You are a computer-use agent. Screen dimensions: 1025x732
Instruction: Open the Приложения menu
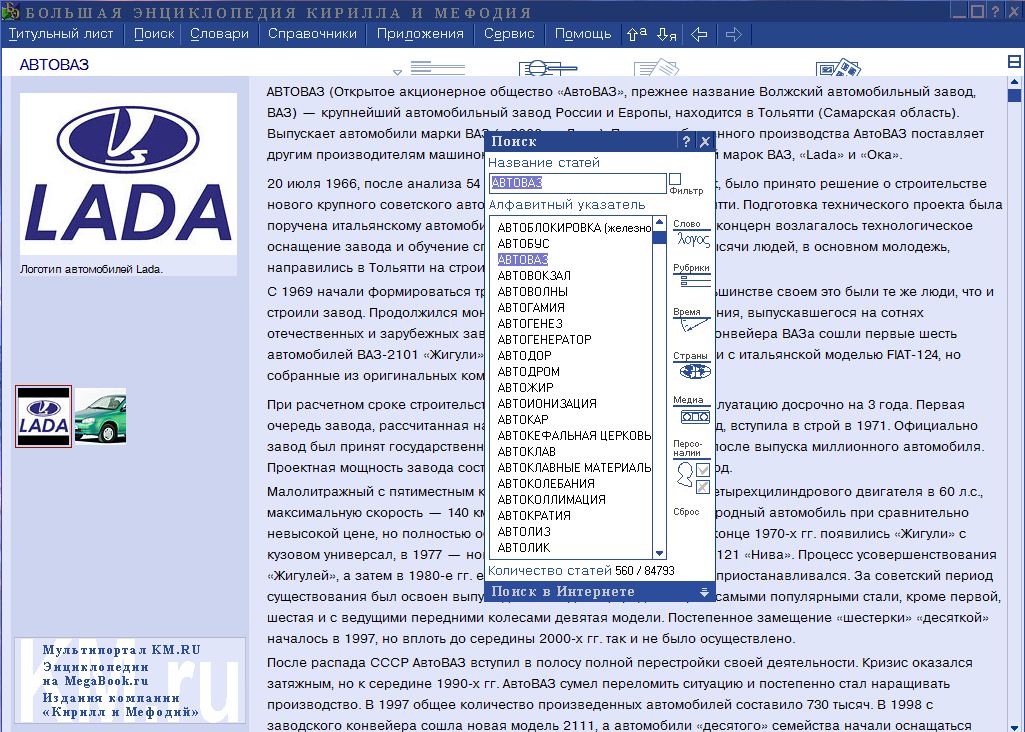(420, 34)
